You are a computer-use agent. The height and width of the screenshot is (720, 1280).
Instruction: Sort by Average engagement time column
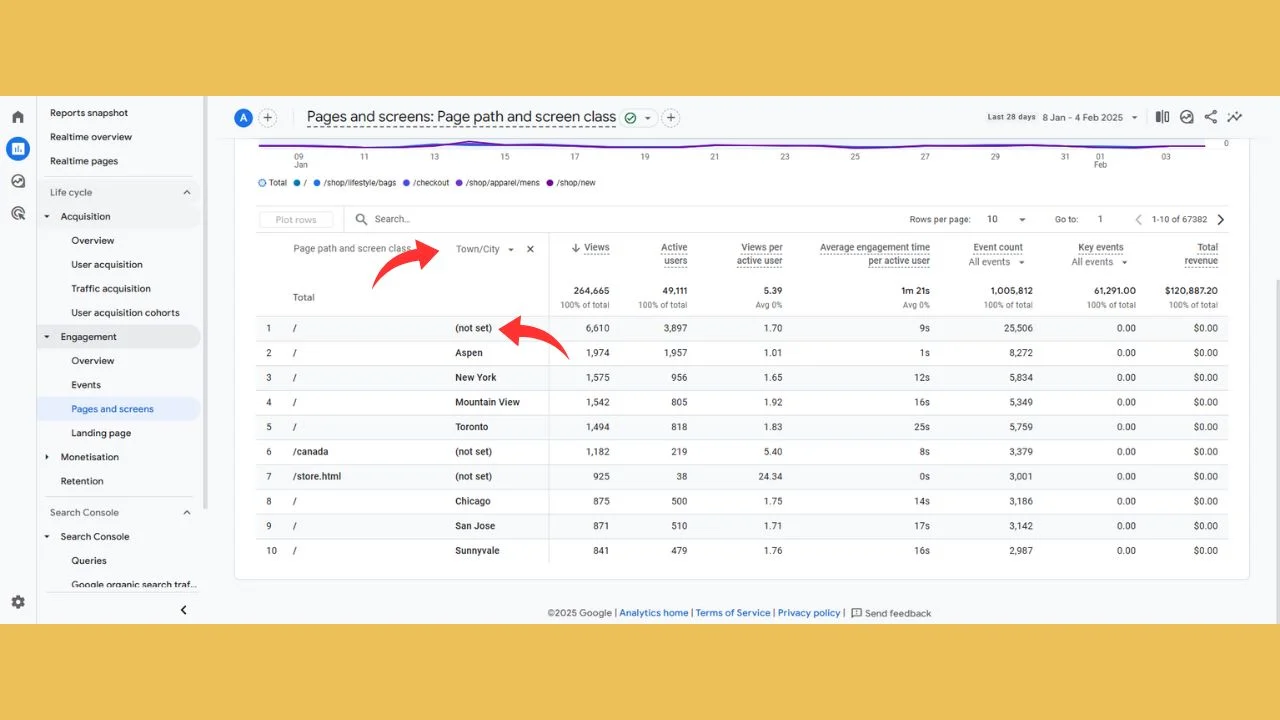[875, 254]
